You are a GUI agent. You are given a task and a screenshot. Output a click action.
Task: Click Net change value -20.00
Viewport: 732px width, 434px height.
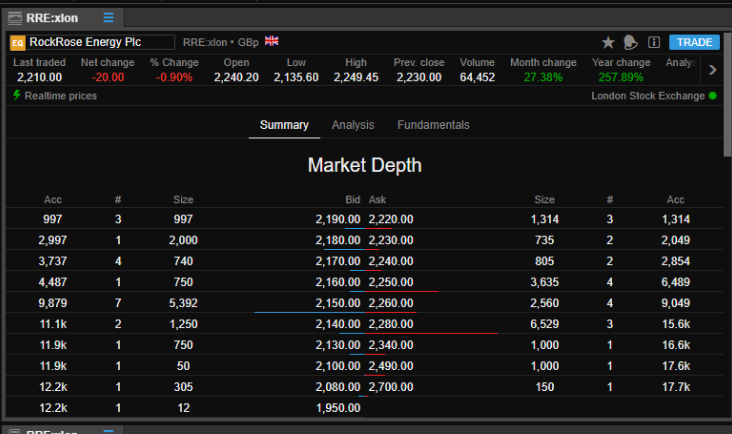pos(108,77)
